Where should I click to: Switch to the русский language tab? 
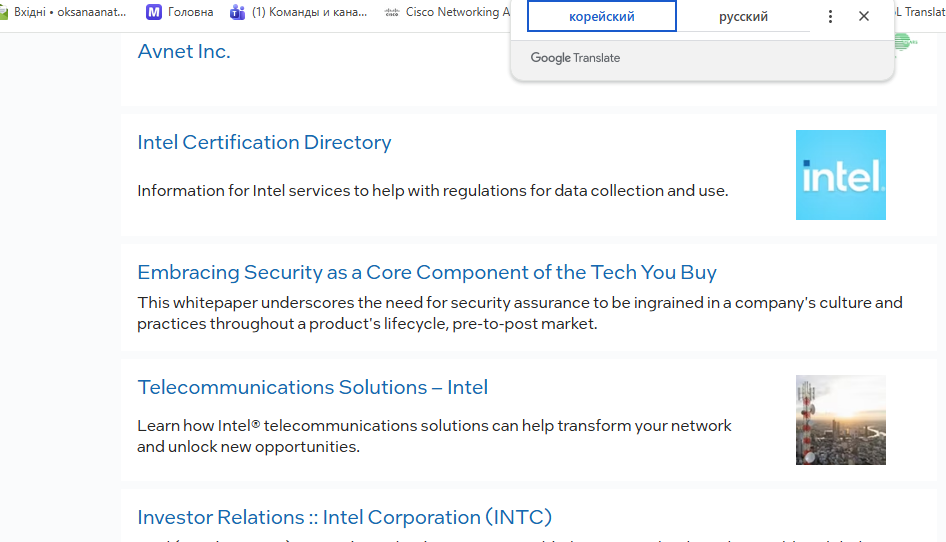click(x=743, y=17)
